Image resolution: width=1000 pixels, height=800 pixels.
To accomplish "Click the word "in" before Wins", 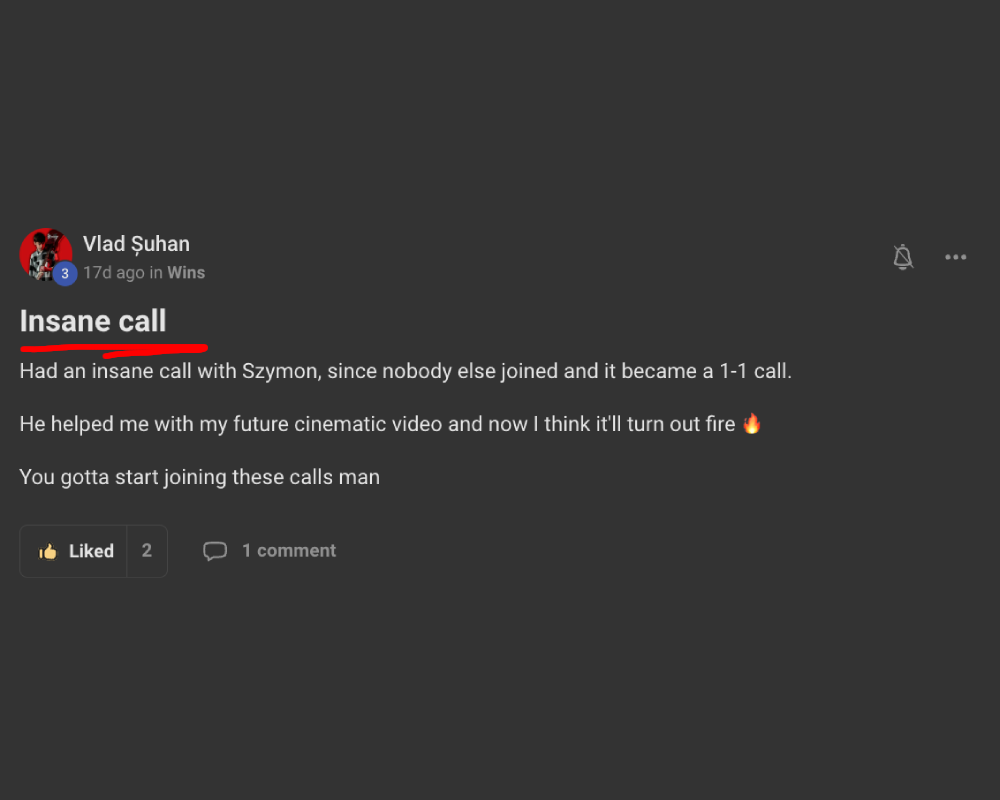I will 156,273.
